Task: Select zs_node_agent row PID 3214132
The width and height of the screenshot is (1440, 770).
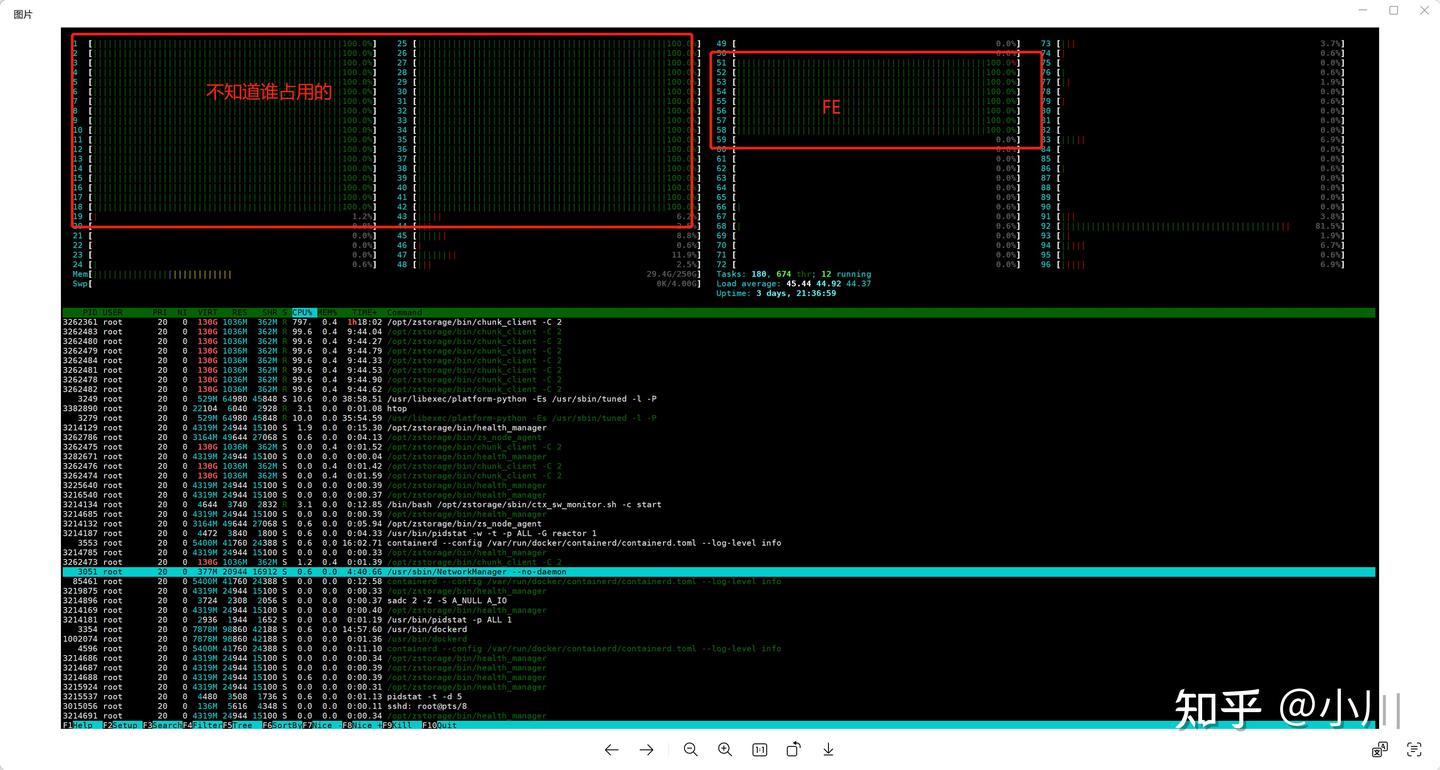Action: click(x=718, y=524)
